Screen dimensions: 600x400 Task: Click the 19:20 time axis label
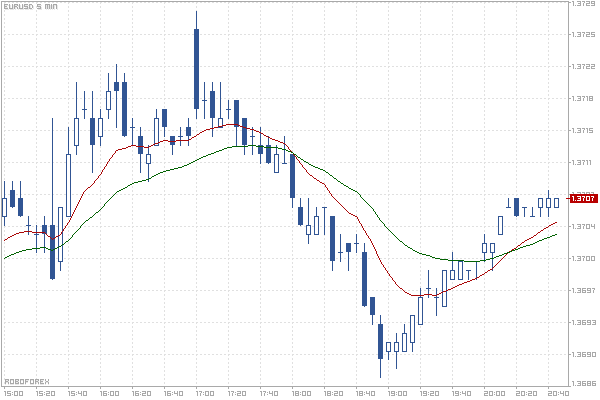429,393
